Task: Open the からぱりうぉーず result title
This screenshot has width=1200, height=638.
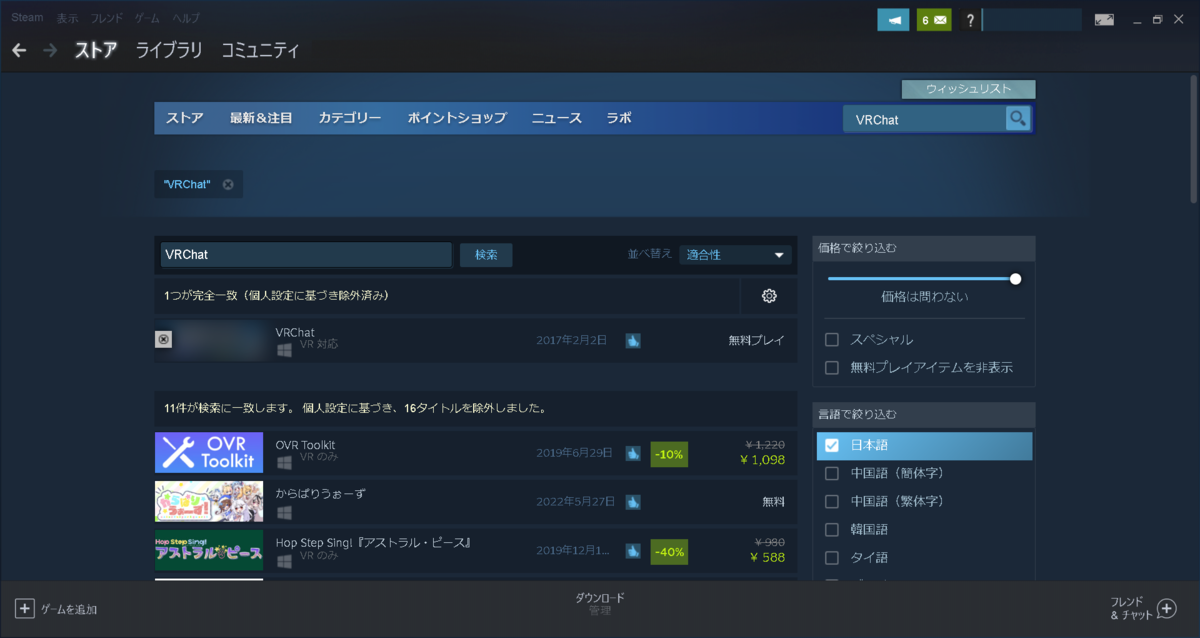Action: pyautogui.click(x=320, y=493)
